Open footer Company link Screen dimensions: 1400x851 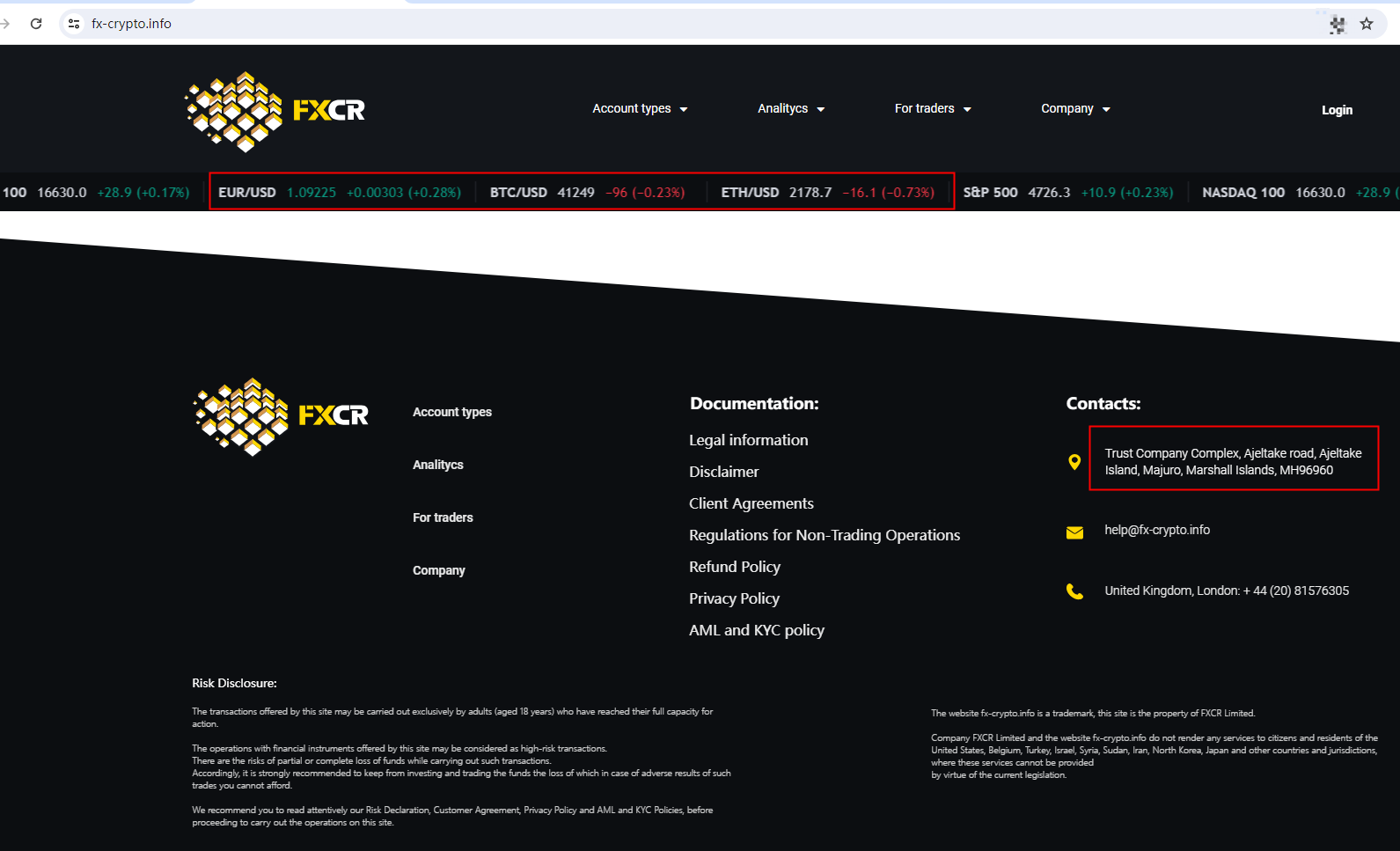click(x=439, y=570)
